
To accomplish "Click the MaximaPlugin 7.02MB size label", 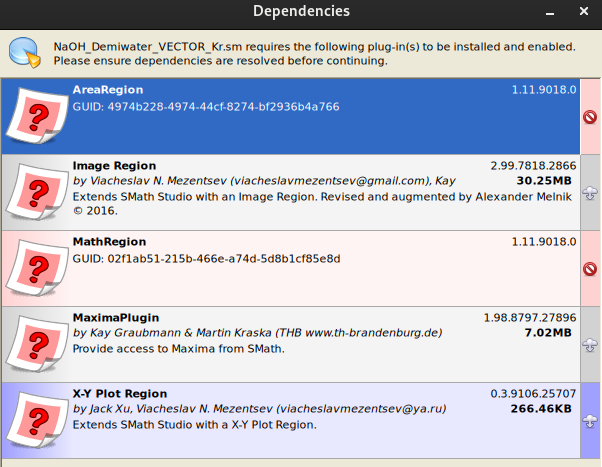I will tap(547, 333).
